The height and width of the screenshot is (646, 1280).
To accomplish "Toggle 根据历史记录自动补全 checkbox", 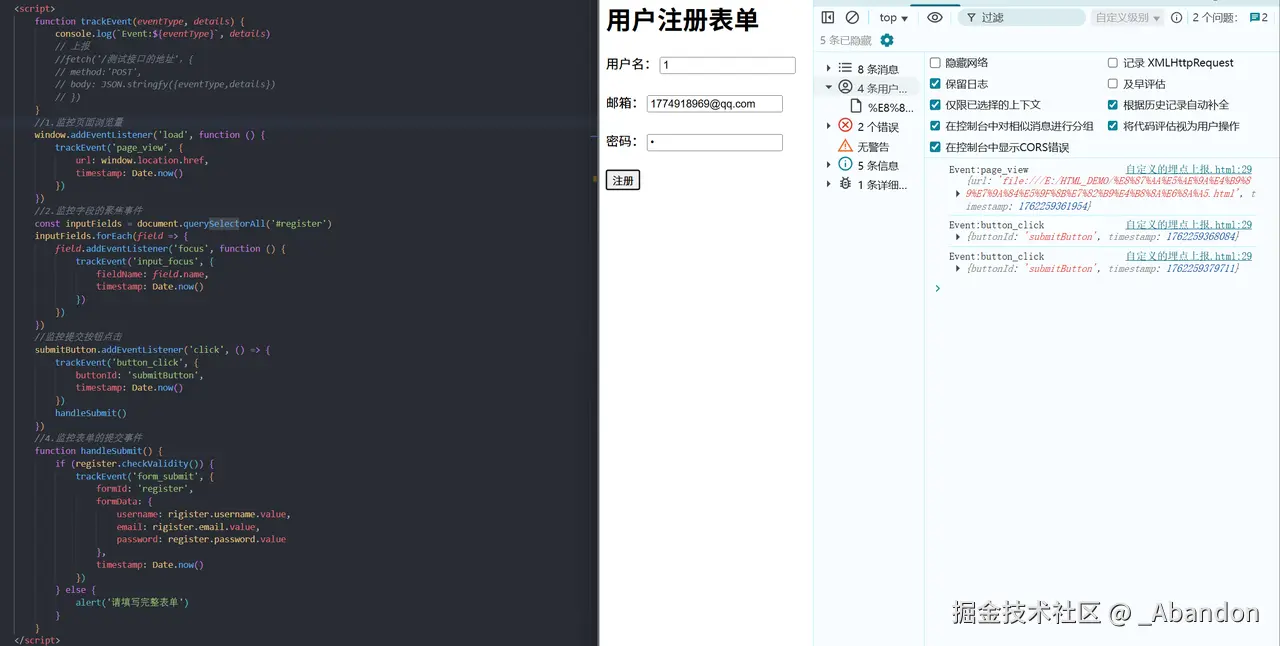I will [1113, 105].
